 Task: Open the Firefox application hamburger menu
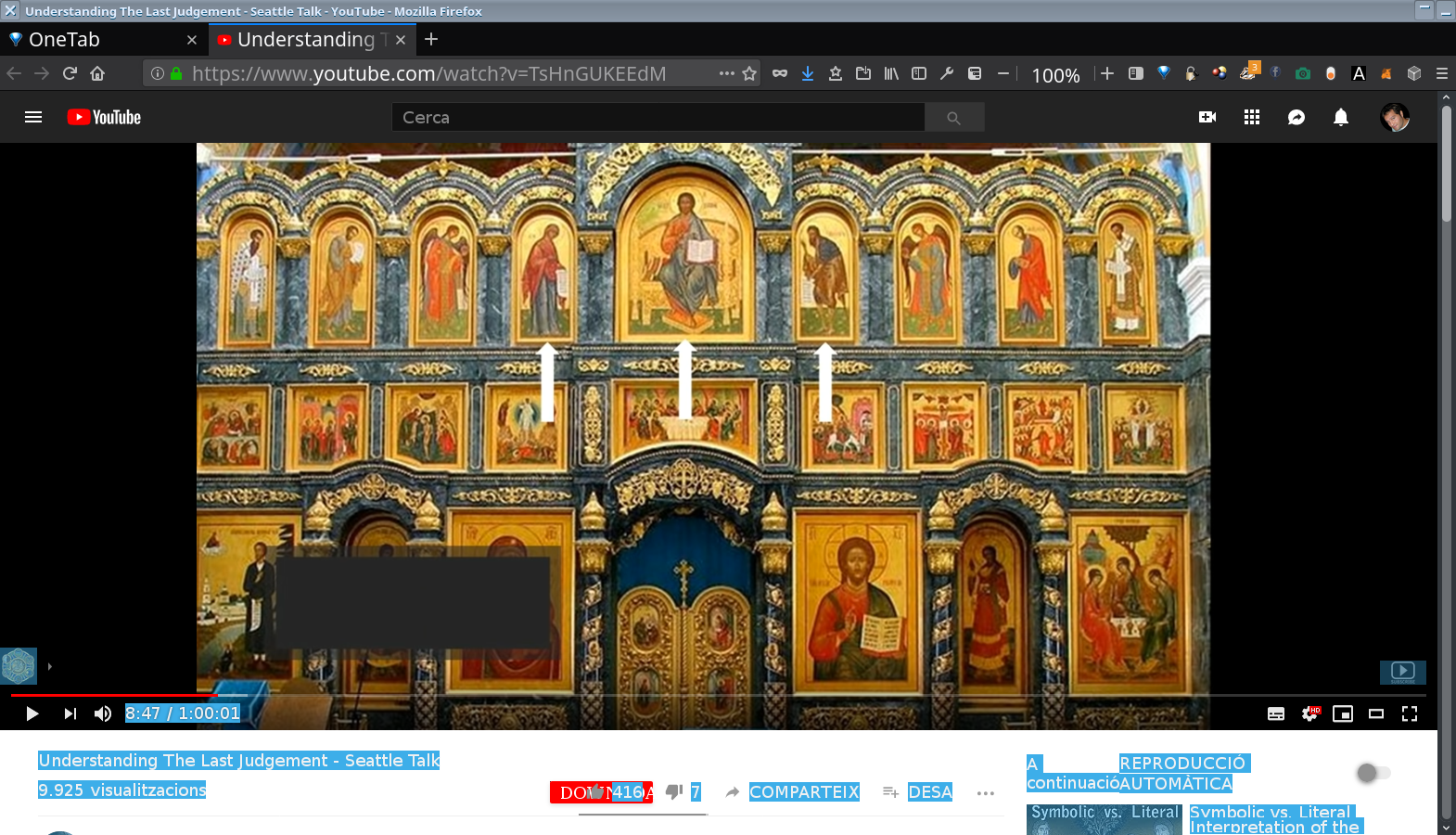(x=1442, y=73)
